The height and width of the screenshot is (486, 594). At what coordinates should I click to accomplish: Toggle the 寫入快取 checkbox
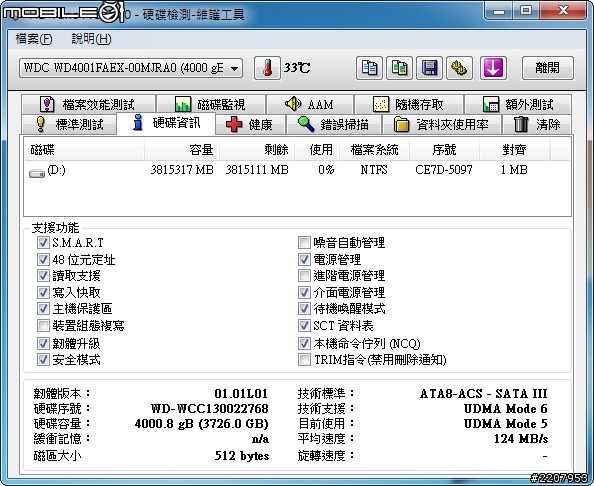point(43,292)
